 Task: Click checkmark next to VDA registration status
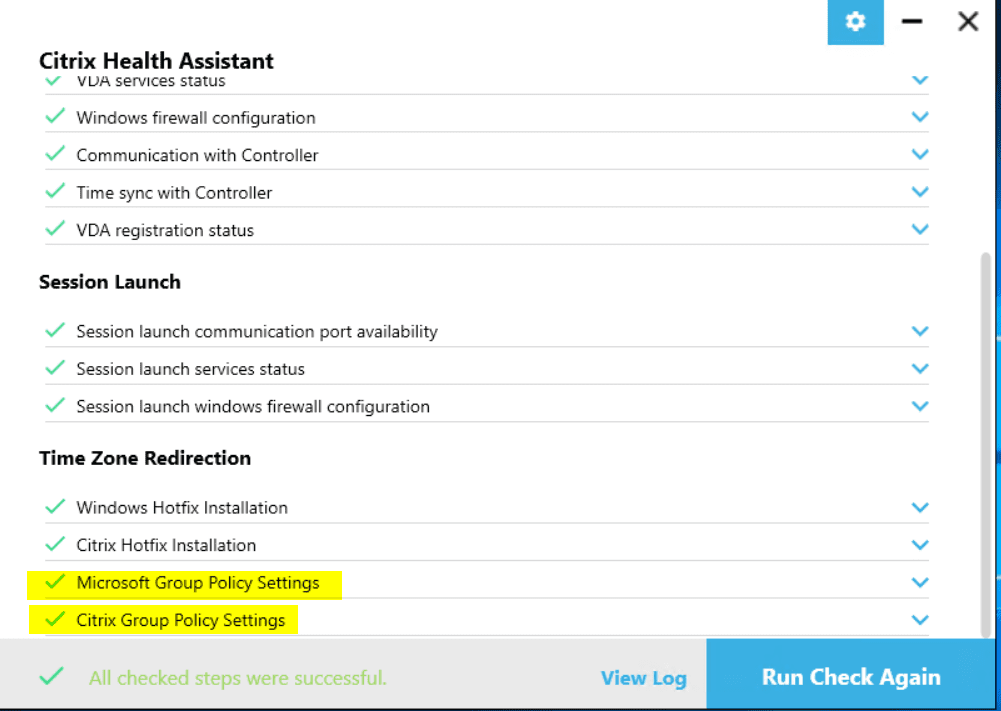pyautogui.click(x=55, y=230)
